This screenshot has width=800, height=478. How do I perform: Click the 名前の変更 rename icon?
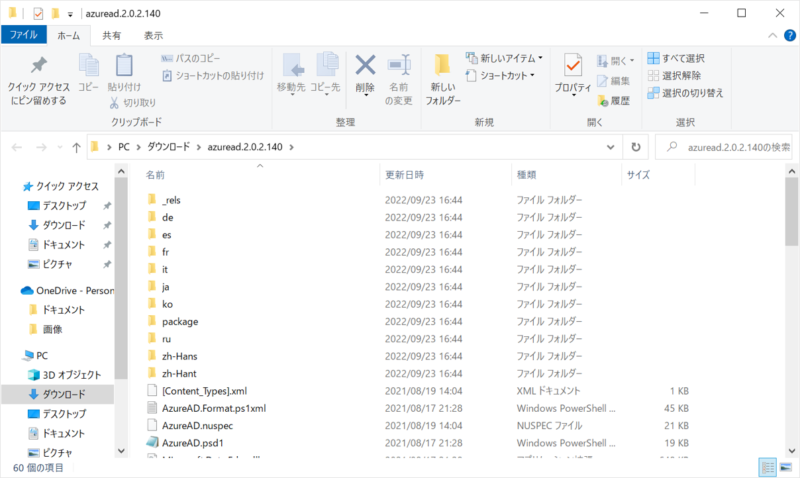[400, 66]
